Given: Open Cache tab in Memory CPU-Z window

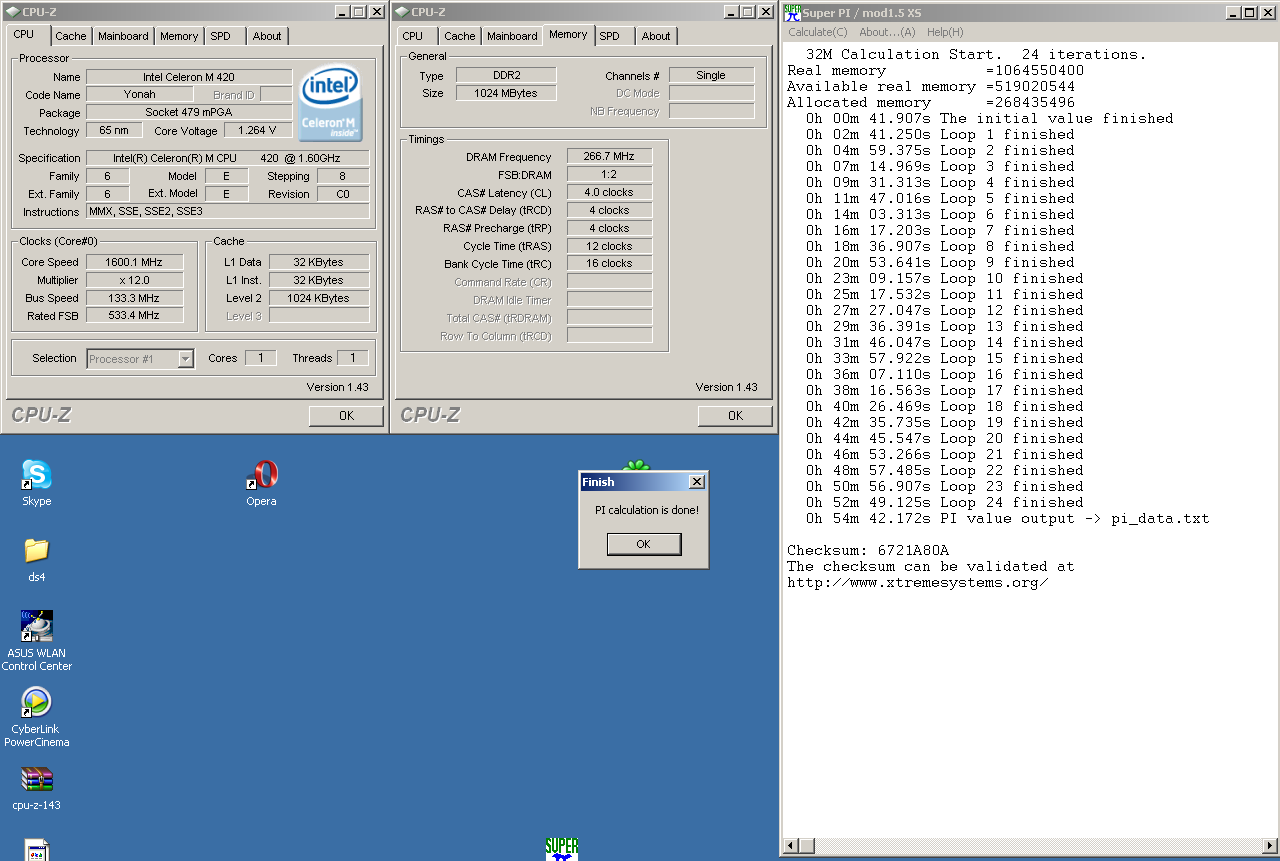Looking at the screenshot, I should (460, 36).
